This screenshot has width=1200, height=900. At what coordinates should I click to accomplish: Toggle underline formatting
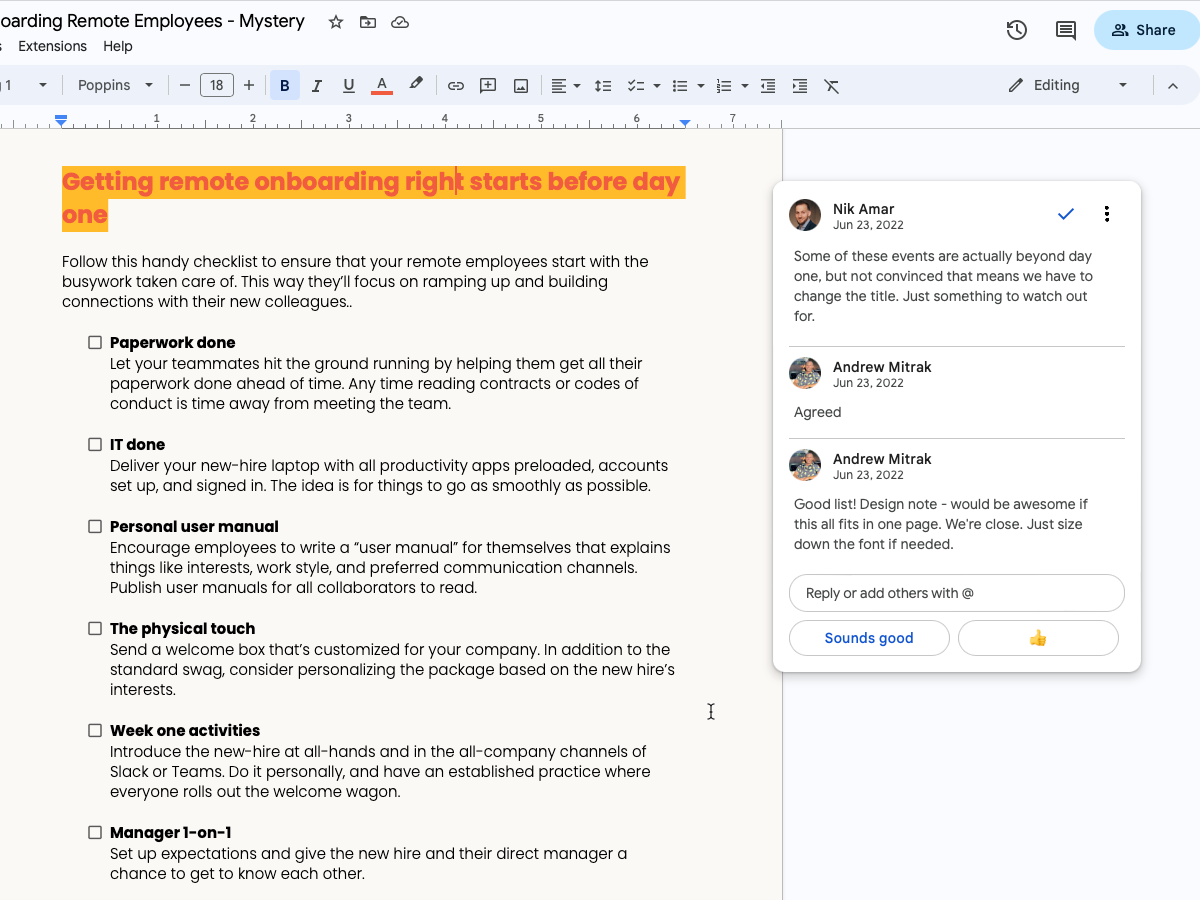coord(349,86)
